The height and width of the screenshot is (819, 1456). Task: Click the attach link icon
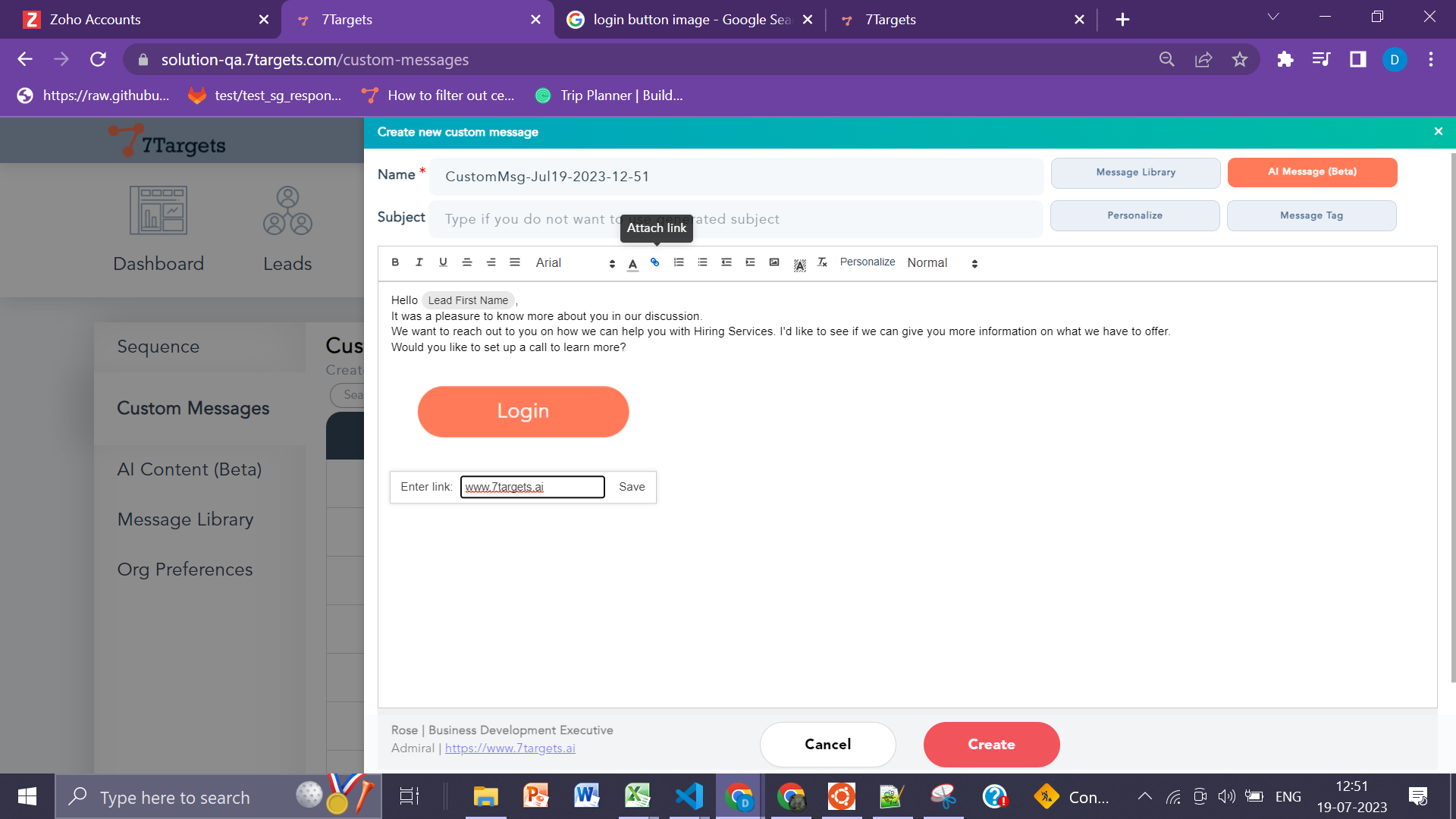click(x=655, y=262)
